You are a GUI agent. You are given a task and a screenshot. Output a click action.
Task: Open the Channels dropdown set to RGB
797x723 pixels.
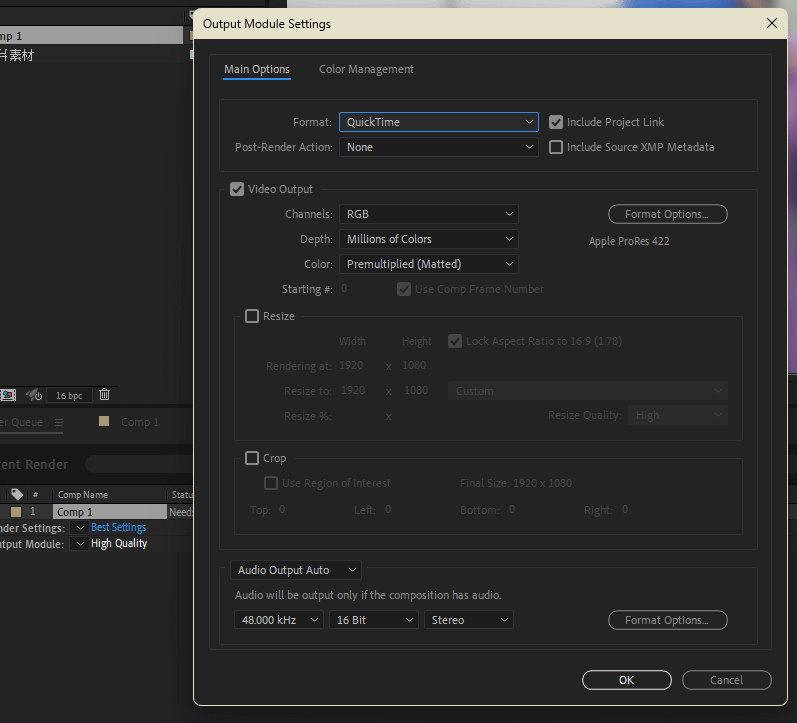tap(428, 214)
